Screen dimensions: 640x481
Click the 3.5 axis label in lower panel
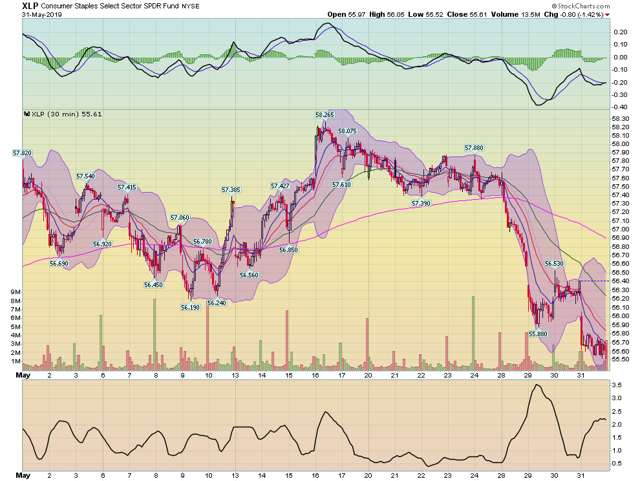tap(617, 385)
